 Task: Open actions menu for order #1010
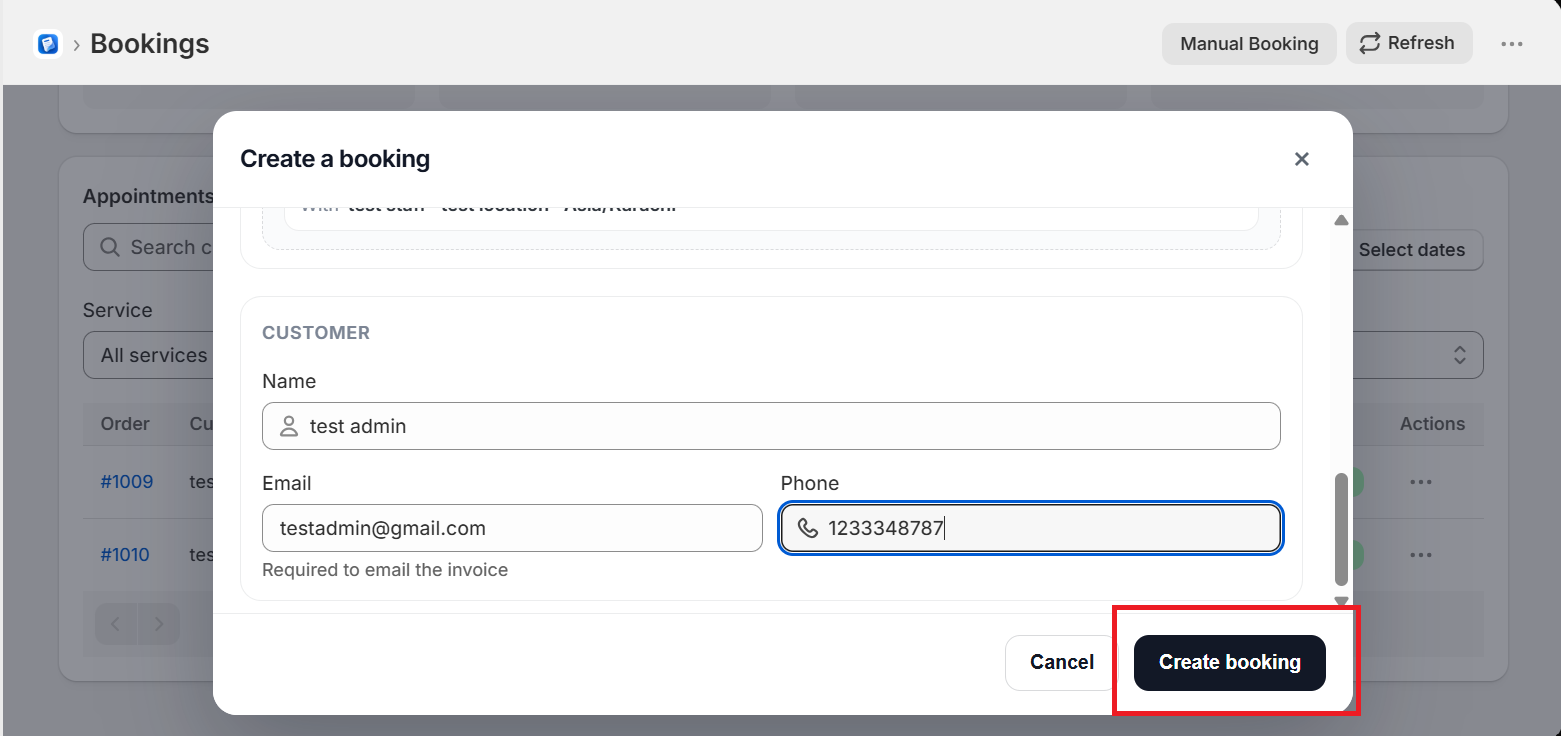1421,555
